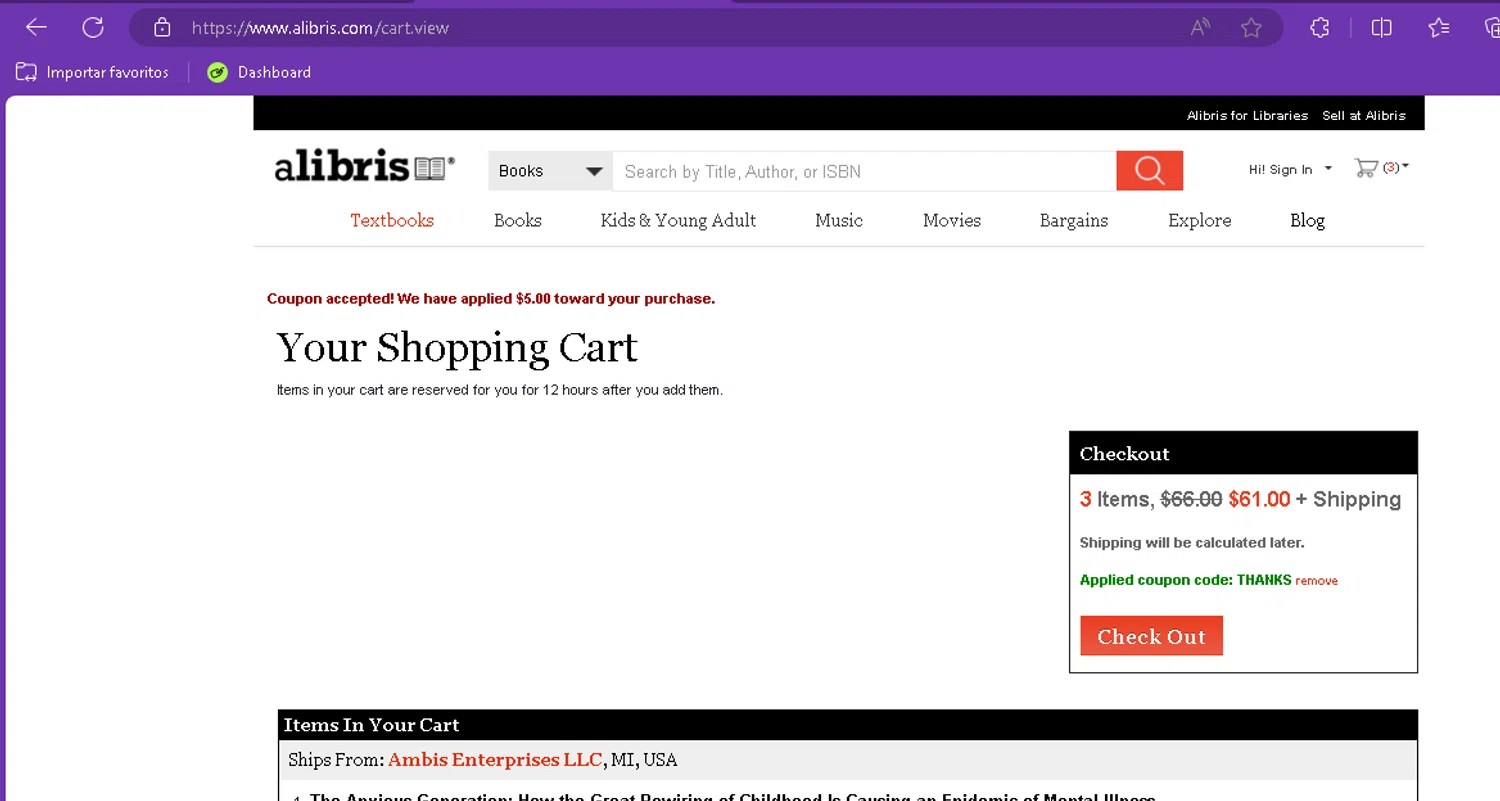Click the struck-through $66.00 price
The image size is (1500, 801).
click(1191, 499)
